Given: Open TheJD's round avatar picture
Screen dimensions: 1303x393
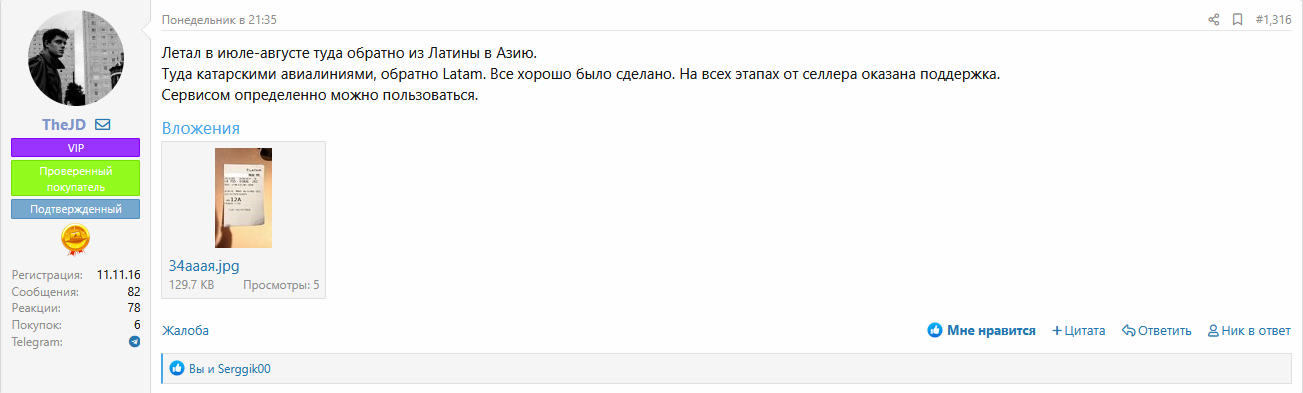Looking at the screenshot, I should pos(75,62).
